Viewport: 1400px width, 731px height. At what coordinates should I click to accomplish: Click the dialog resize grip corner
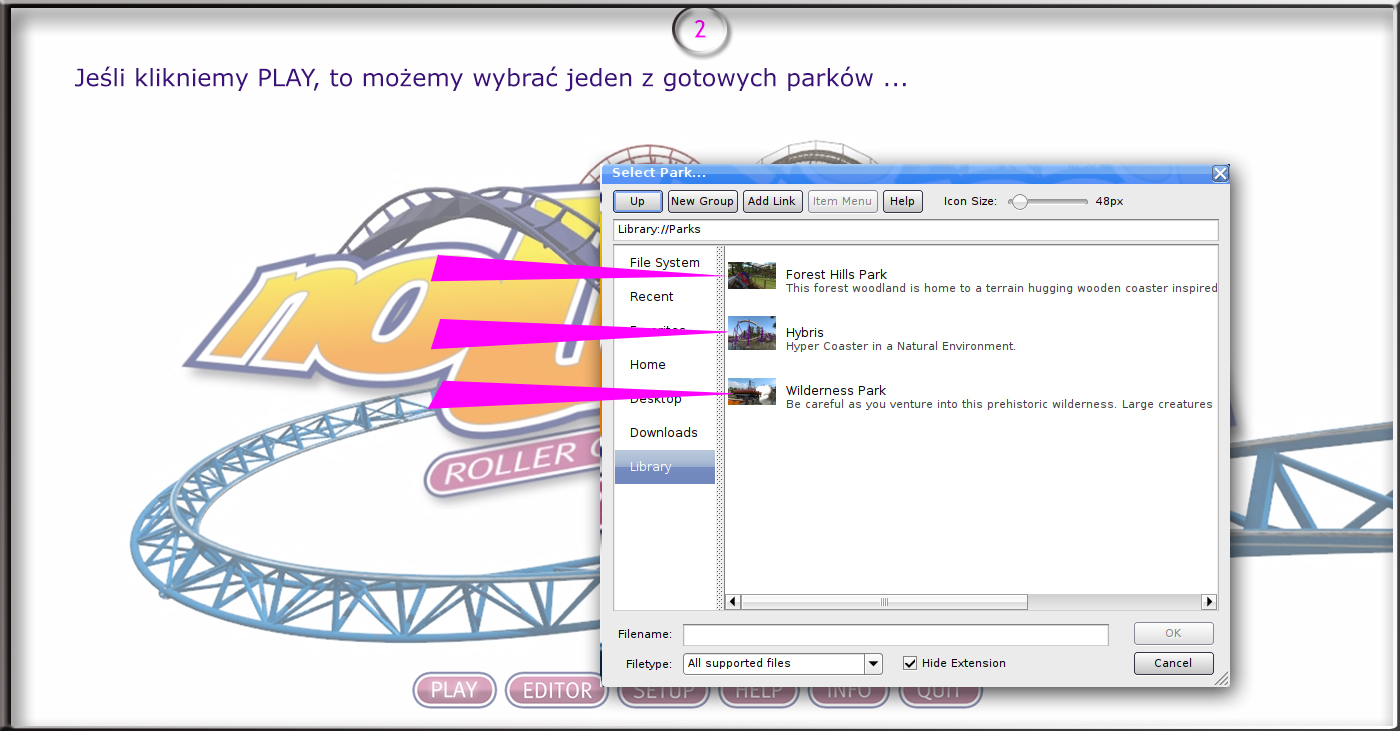click(x=1221, y=679)
